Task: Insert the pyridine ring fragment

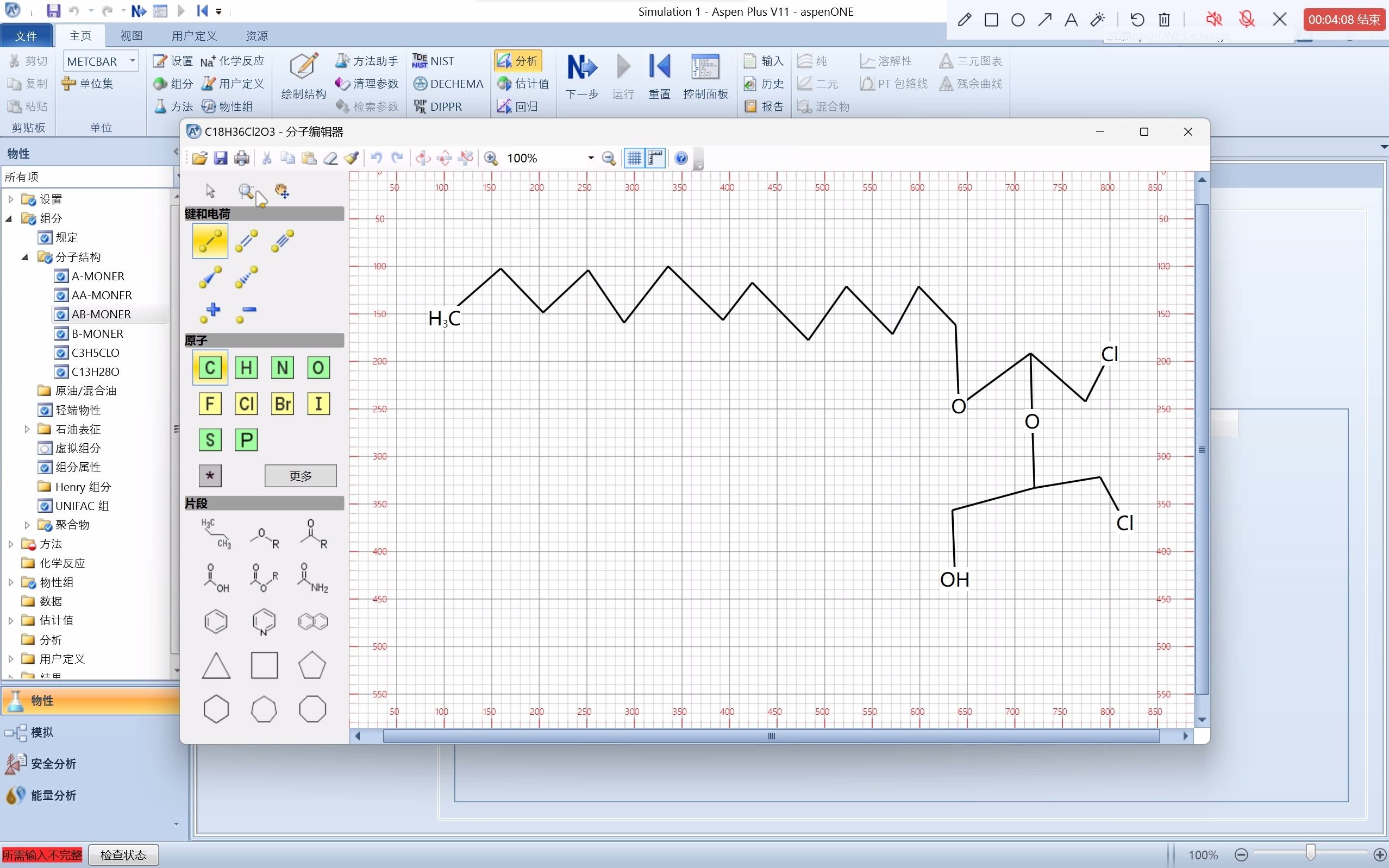Action: (264, 621)
